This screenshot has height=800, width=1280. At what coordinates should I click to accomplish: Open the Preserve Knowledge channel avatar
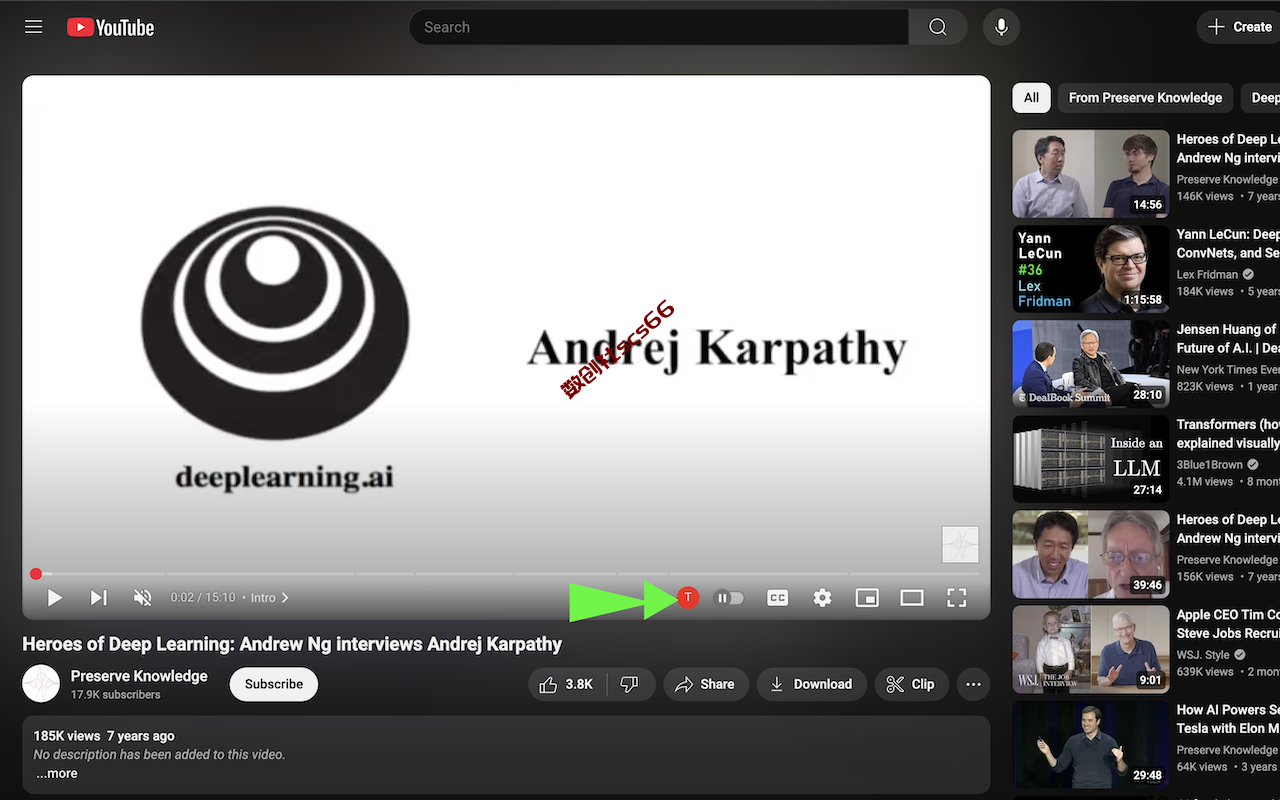click(x=41, y=684)
